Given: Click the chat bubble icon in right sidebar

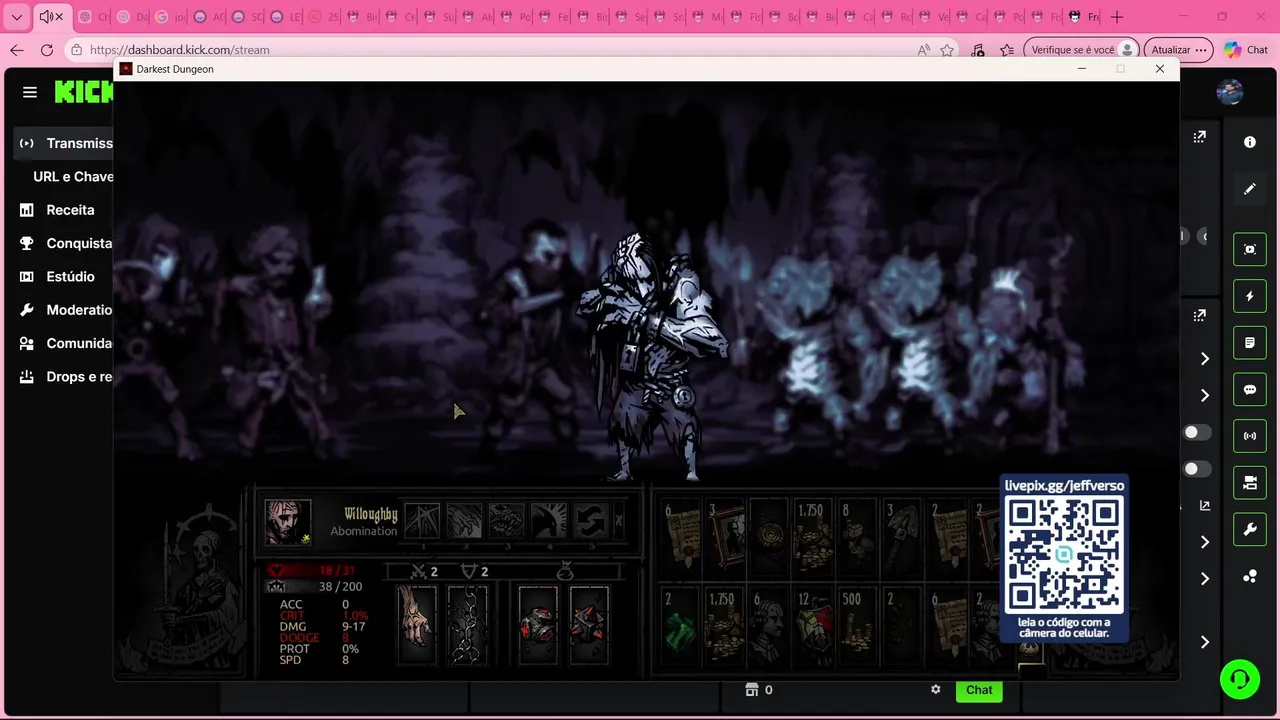Looking at the screenshot, I should point(1250,390).
